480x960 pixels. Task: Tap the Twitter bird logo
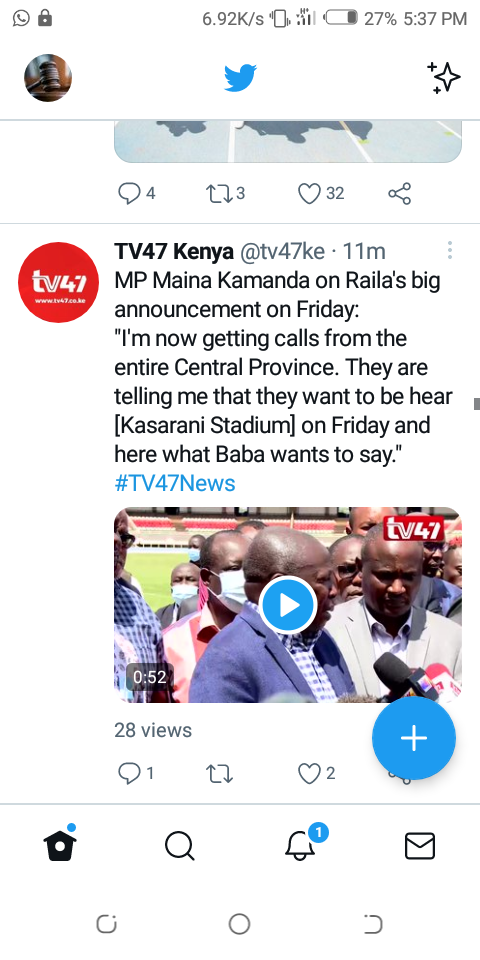[x=240, y=78]
